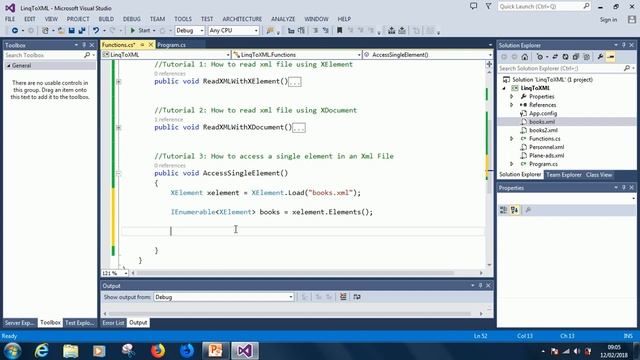Toggle Word Wrap in Output panel
The width and height of the screenshot is (640, 360).
(357, 297)
